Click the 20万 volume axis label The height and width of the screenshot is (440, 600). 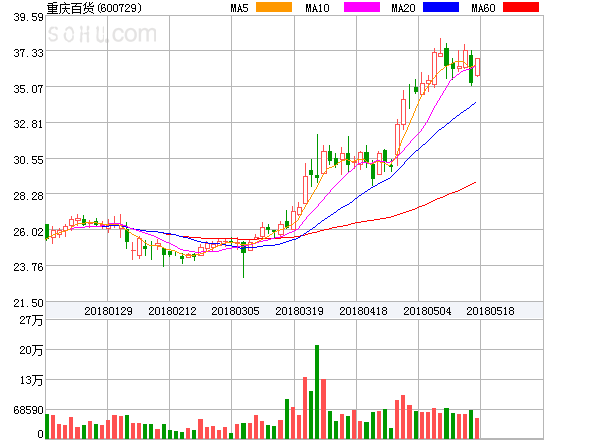(x=31, y=350)
